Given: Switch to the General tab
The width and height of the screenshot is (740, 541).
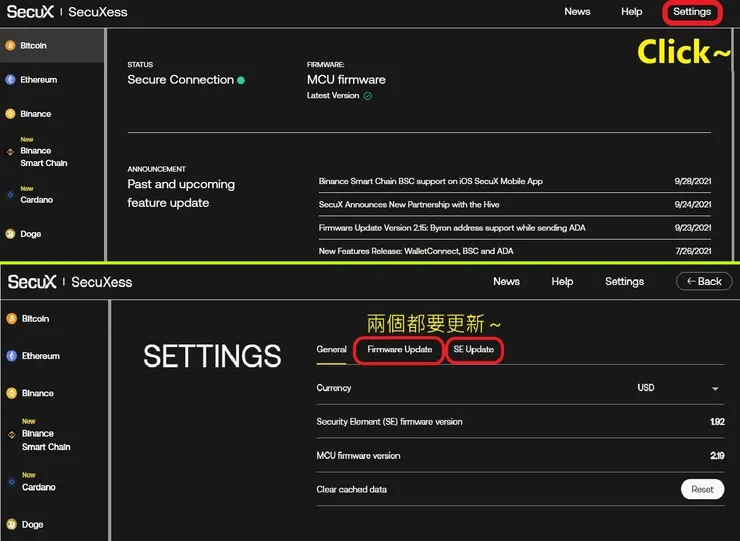Looking at the screenshot, I should (x=331, y=349).
